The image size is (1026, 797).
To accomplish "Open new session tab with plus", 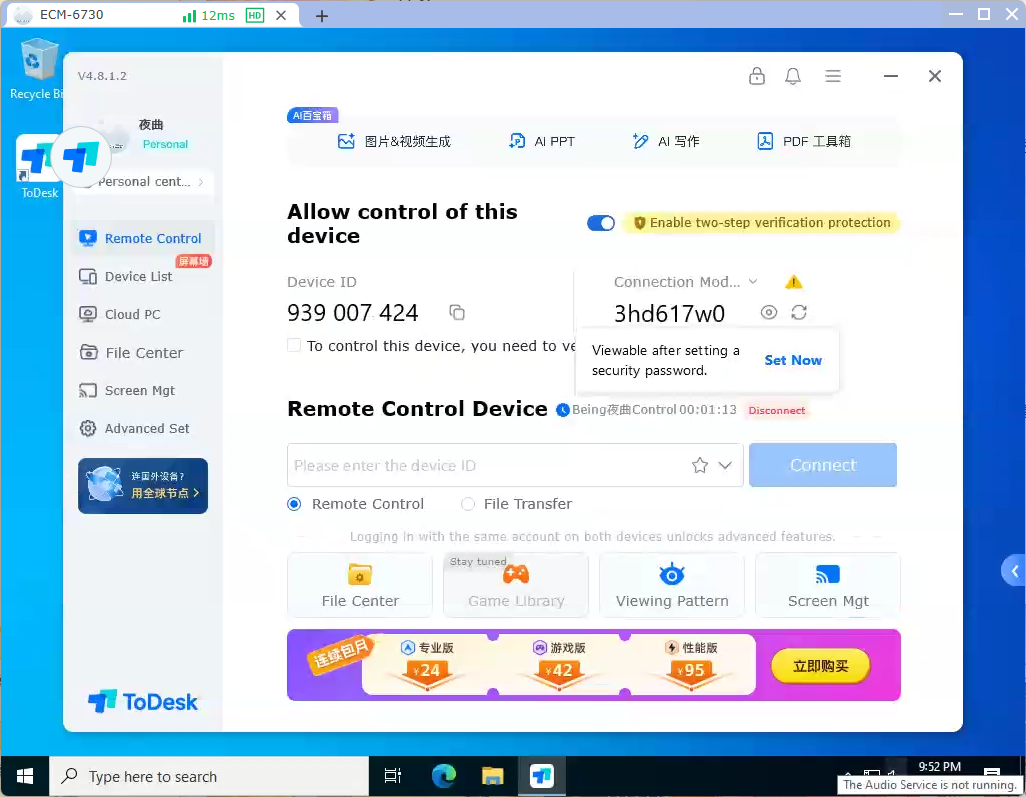I will tap(321, 16).
